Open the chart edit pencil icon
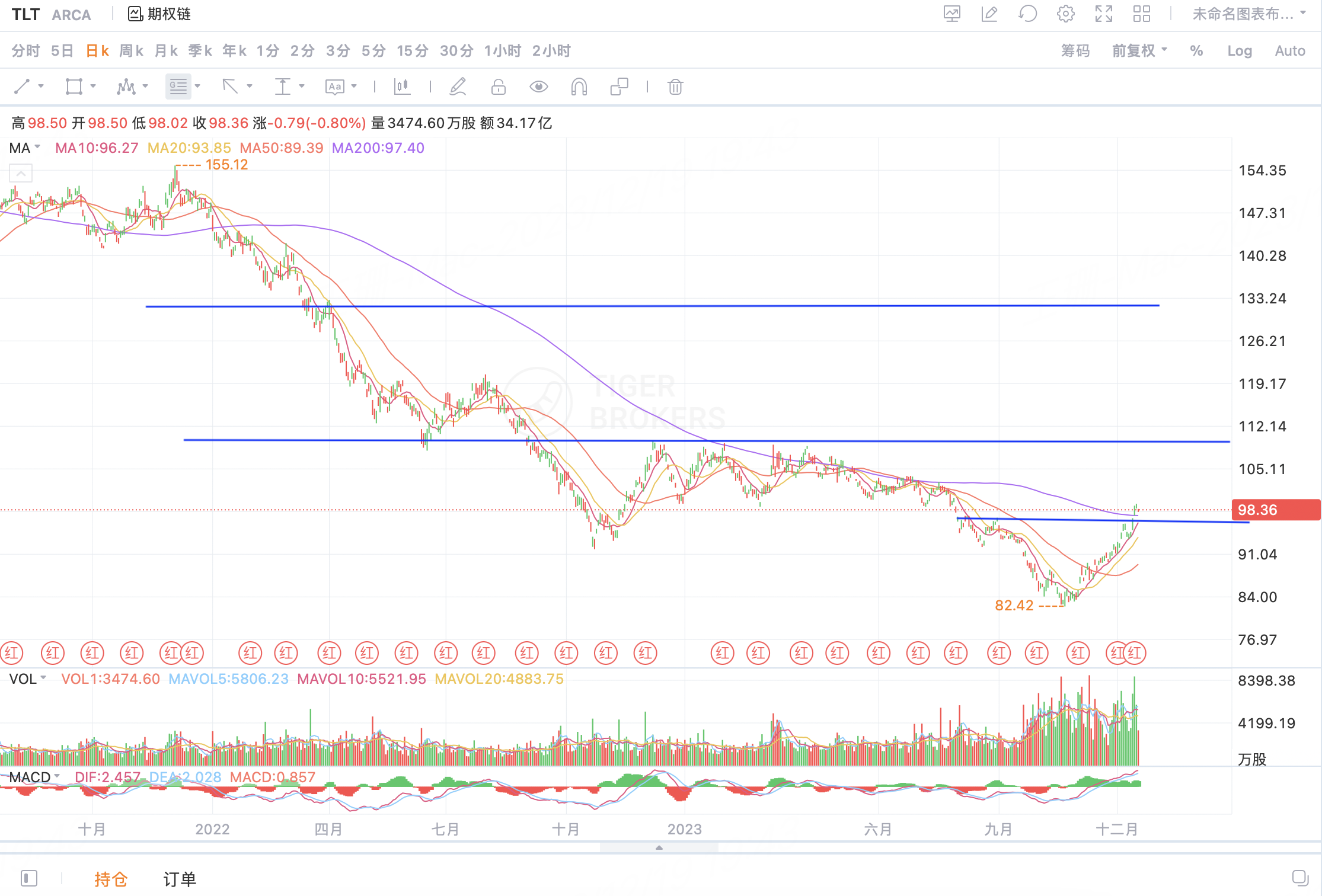This screenshot has height=896, width=1322. tap(989, 14)
